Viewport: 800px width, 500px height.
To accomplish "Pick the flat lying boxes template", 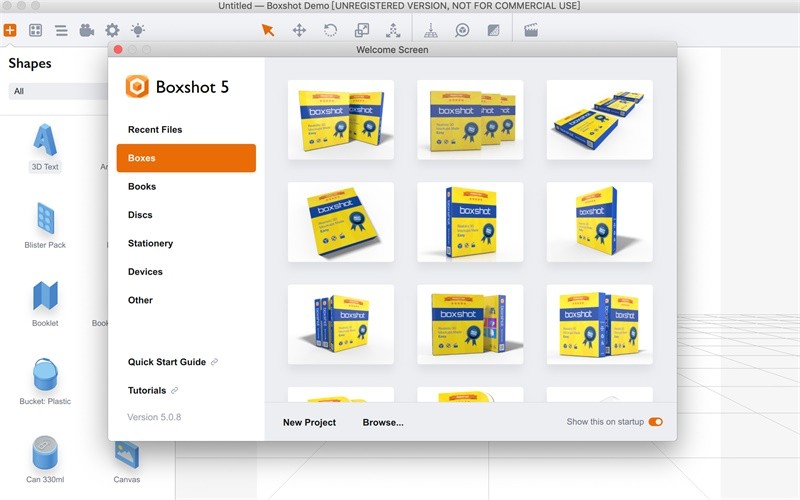I will pyautogui.click(x=599, y=120).
